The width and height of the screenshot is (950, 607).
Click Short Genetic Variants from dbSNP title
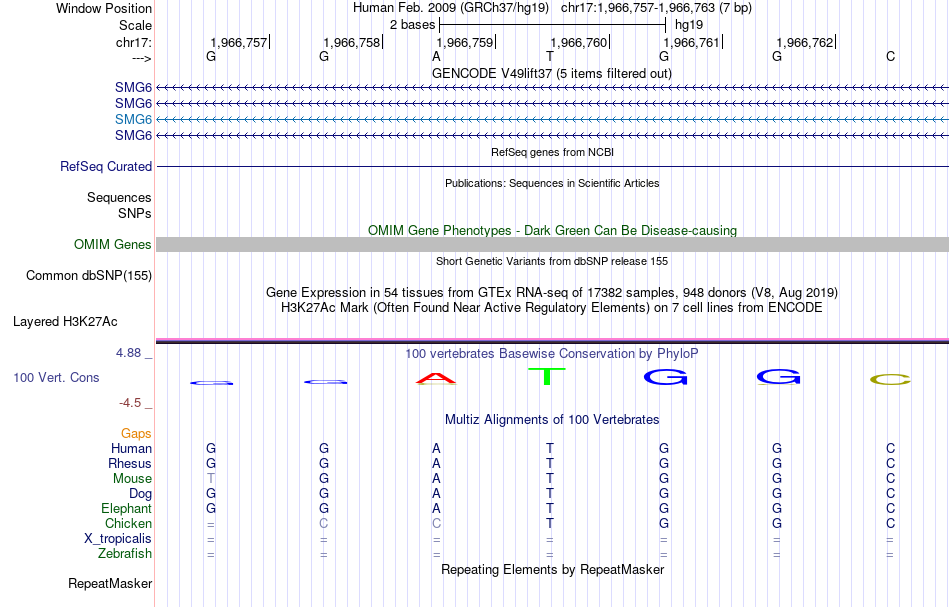tap(552, 261)
